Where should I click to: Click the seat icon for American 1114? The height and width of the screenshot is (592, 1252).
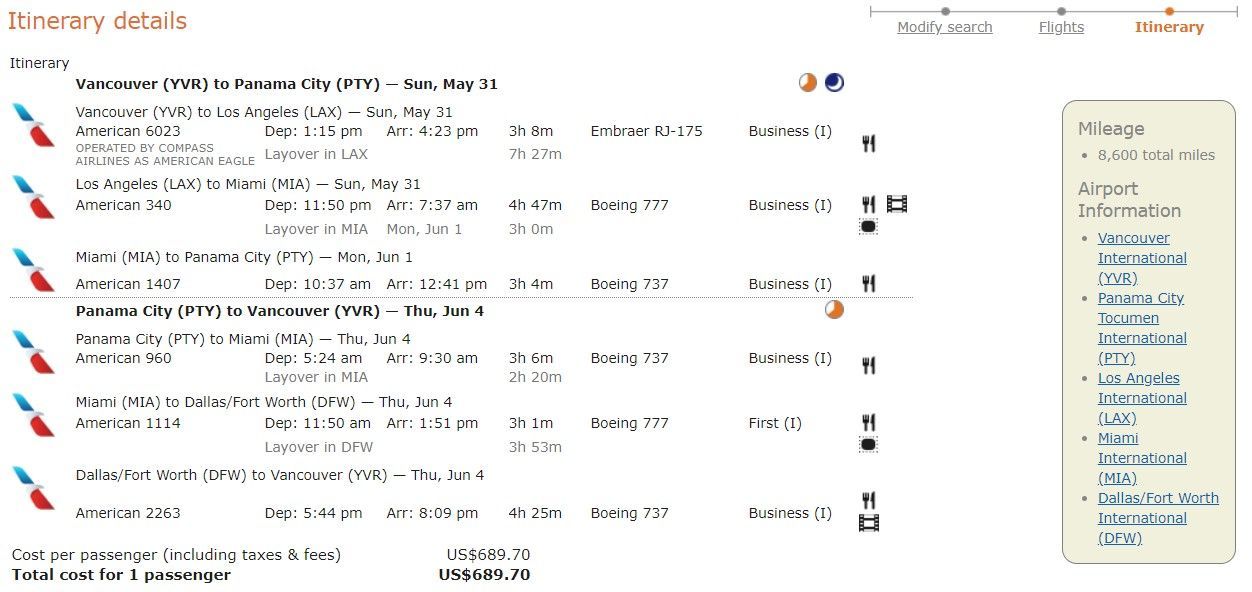(868, 444)
